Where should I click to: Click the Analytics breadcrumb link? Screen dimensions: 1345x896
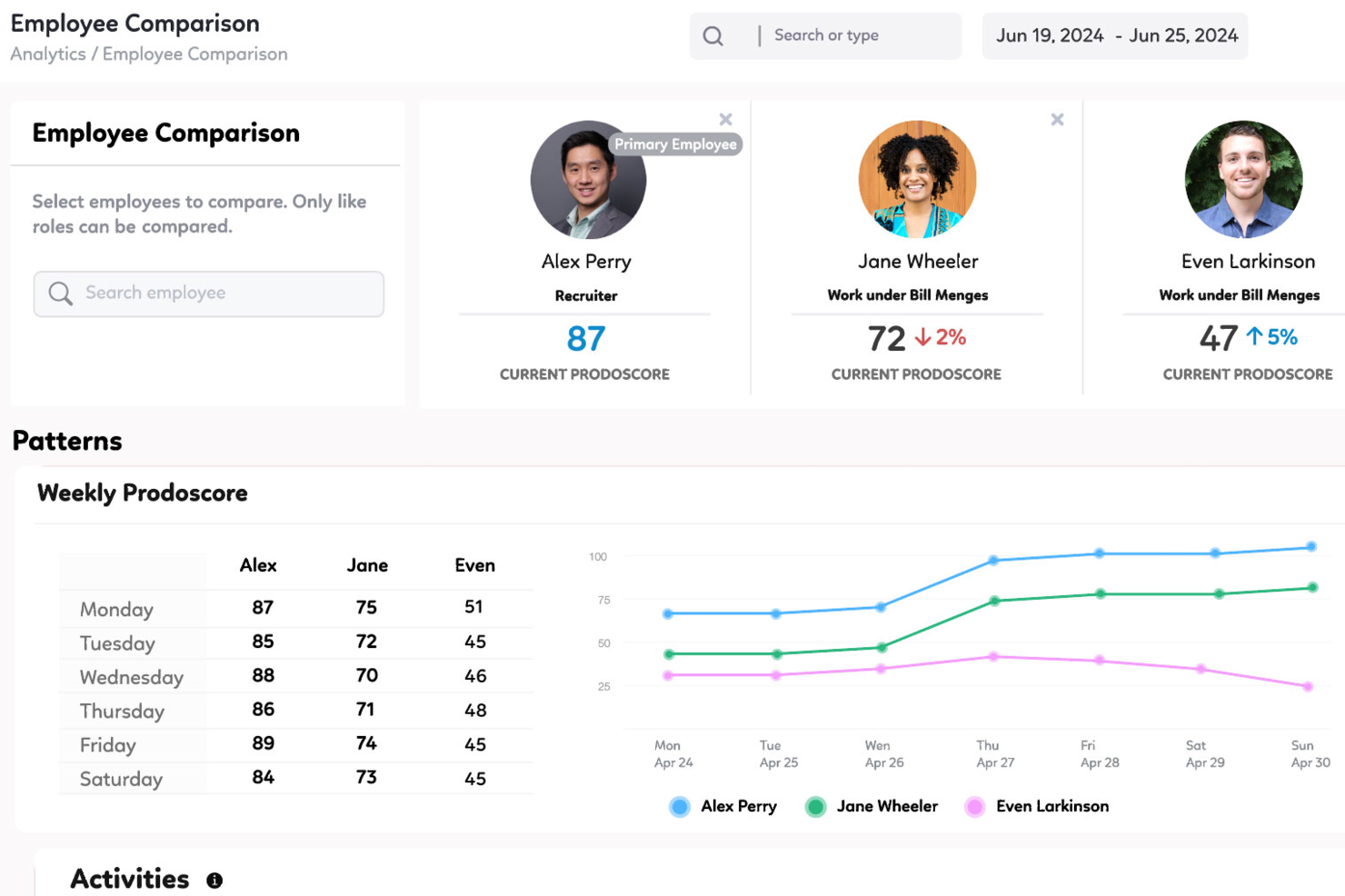tap(48, 54)
